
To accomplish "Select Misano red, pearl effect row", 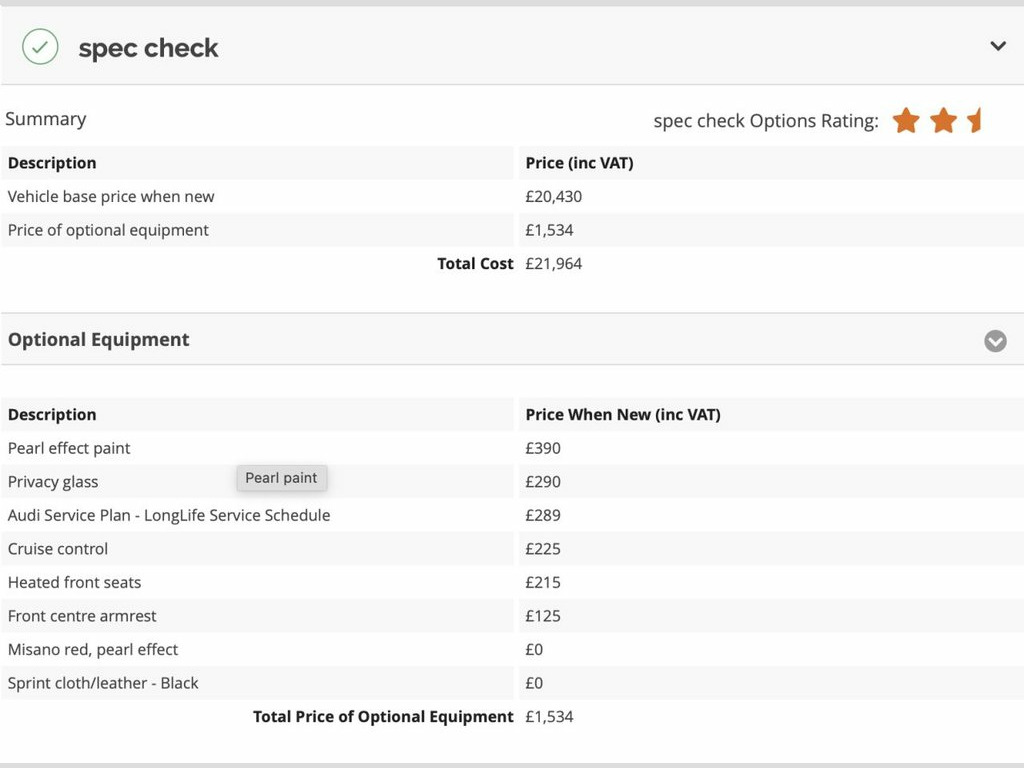I will click(93, 649).
